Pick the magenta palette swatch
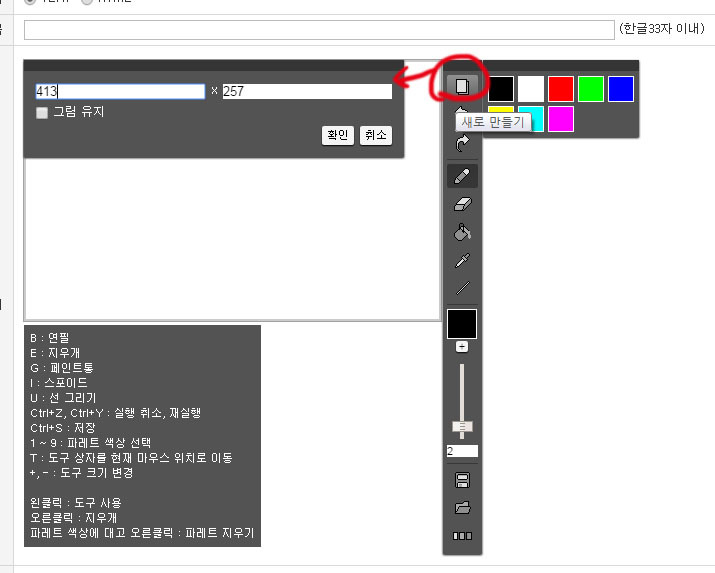 click(561, 119)
